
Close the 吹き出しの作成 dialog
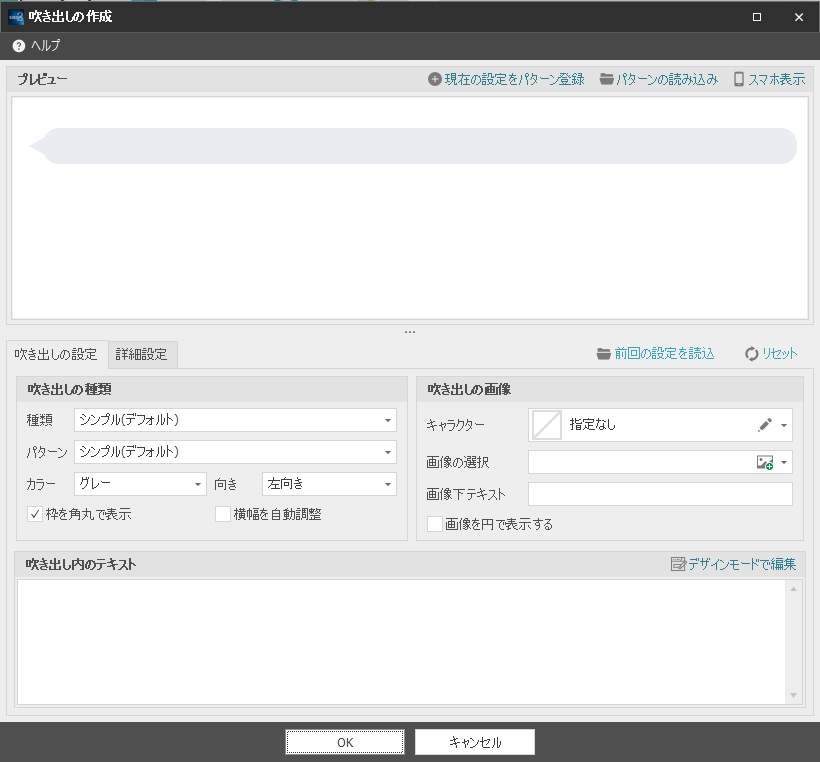pyautogui.click(x=799, y=17)
